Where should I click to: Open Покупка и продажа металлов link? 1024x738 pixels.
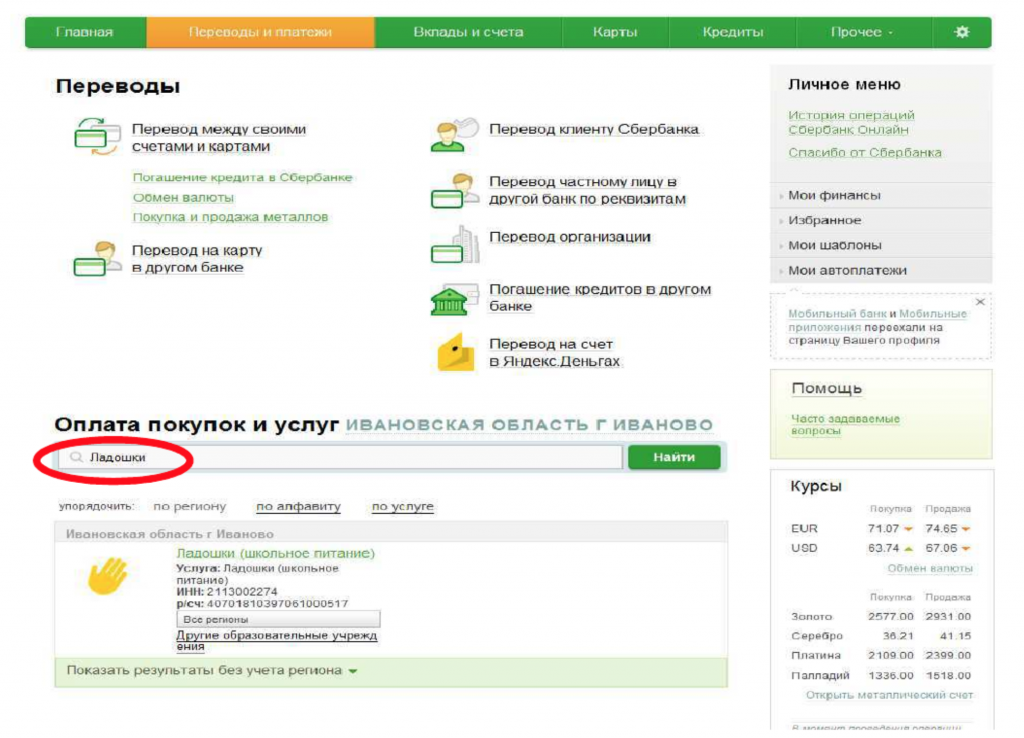231,217
